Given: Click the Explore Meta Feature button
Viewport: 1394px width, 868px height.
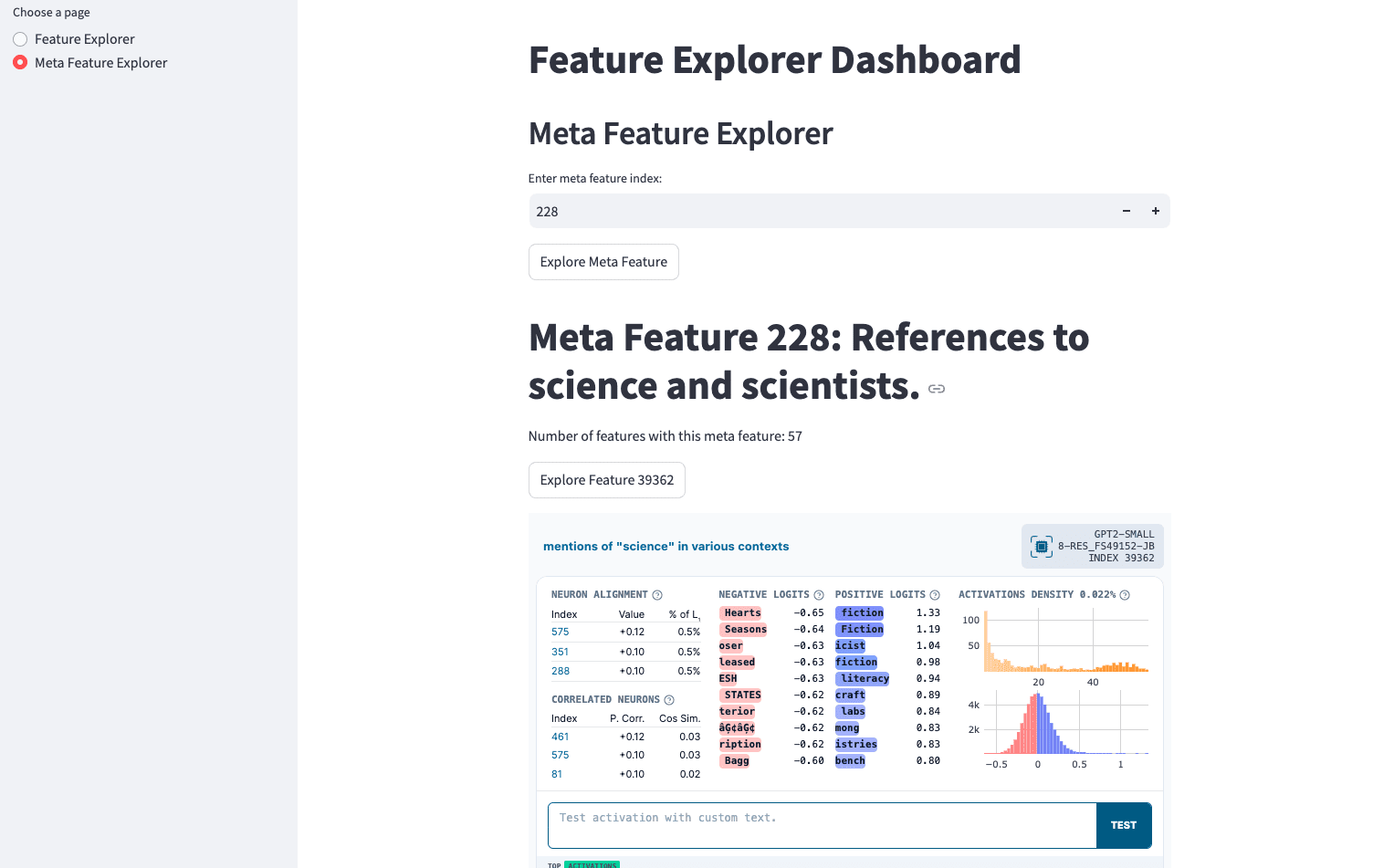Looking at the screenshot, I should (603, 262).
